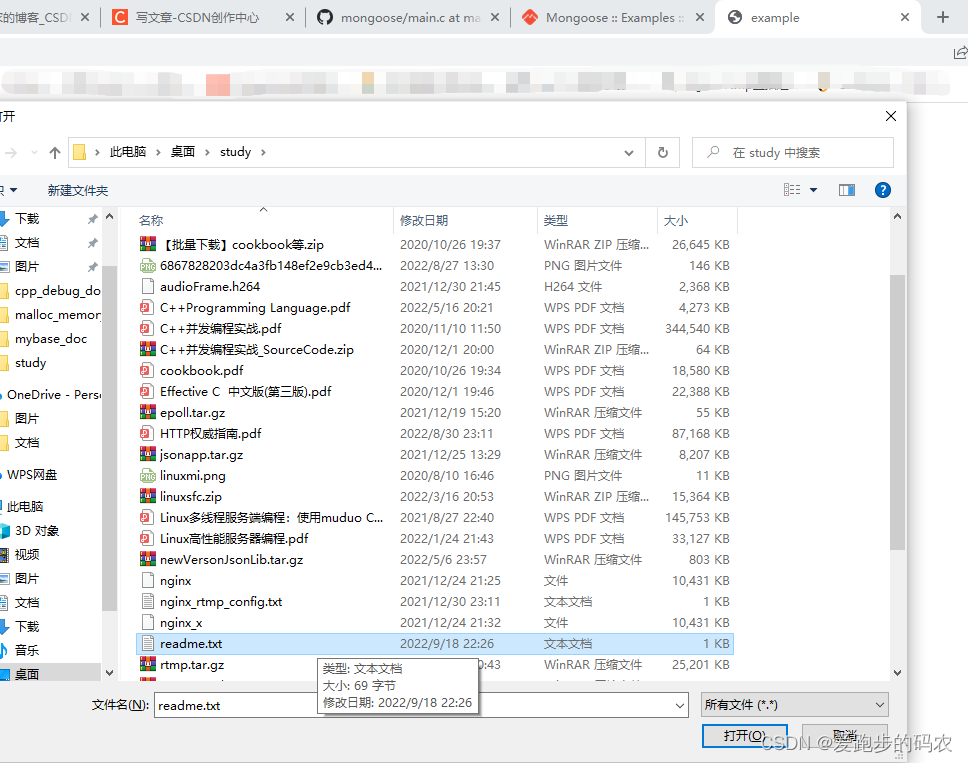Click the 打开(O) button

[x=744, y=735]
